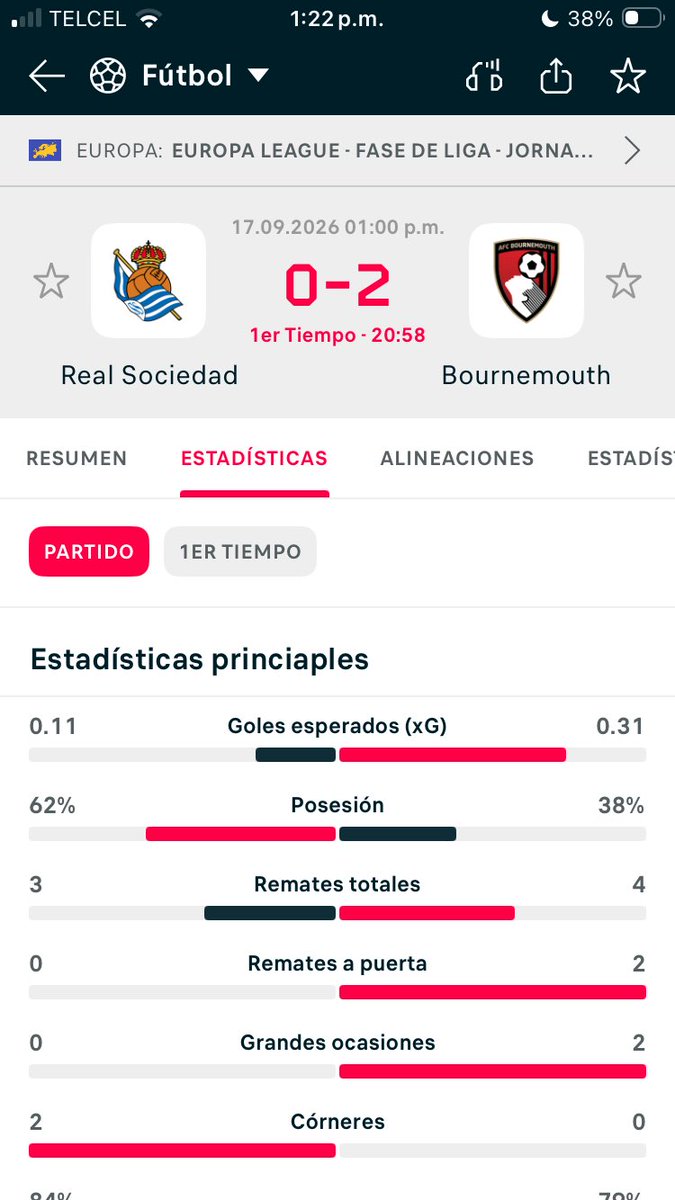Open the audio commentary headphones icon
Viewport: 675px width, 1200px height.
[x=484, y=76]
